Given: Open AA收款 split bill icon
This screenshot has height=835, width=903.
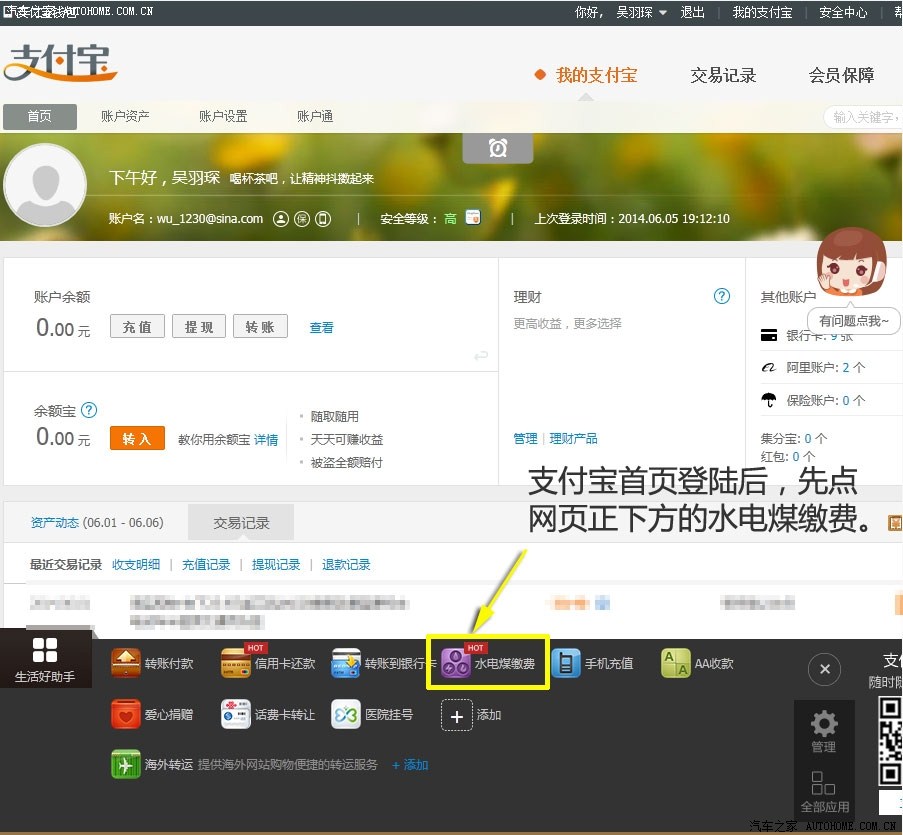Looking at the screenshot, I should (676, 663).
